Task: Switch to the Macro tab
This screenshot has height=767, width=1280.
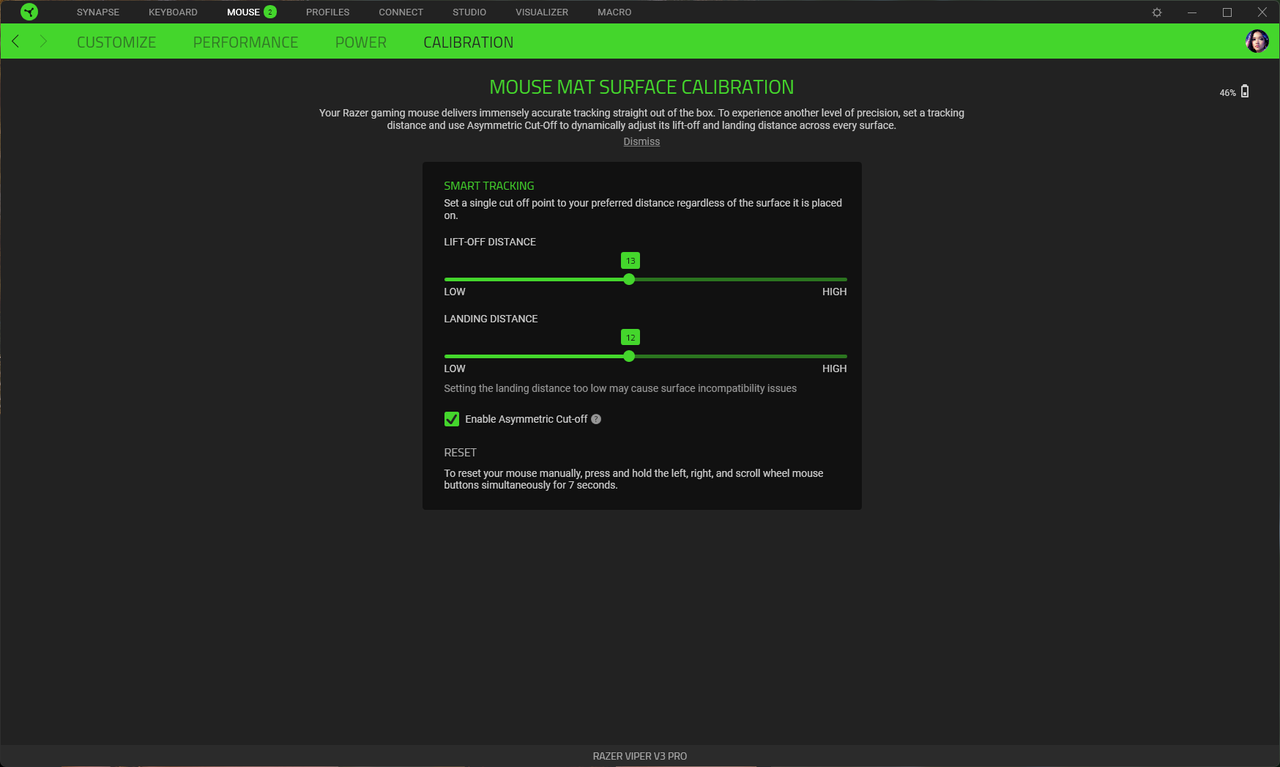Action: [614, 12]
